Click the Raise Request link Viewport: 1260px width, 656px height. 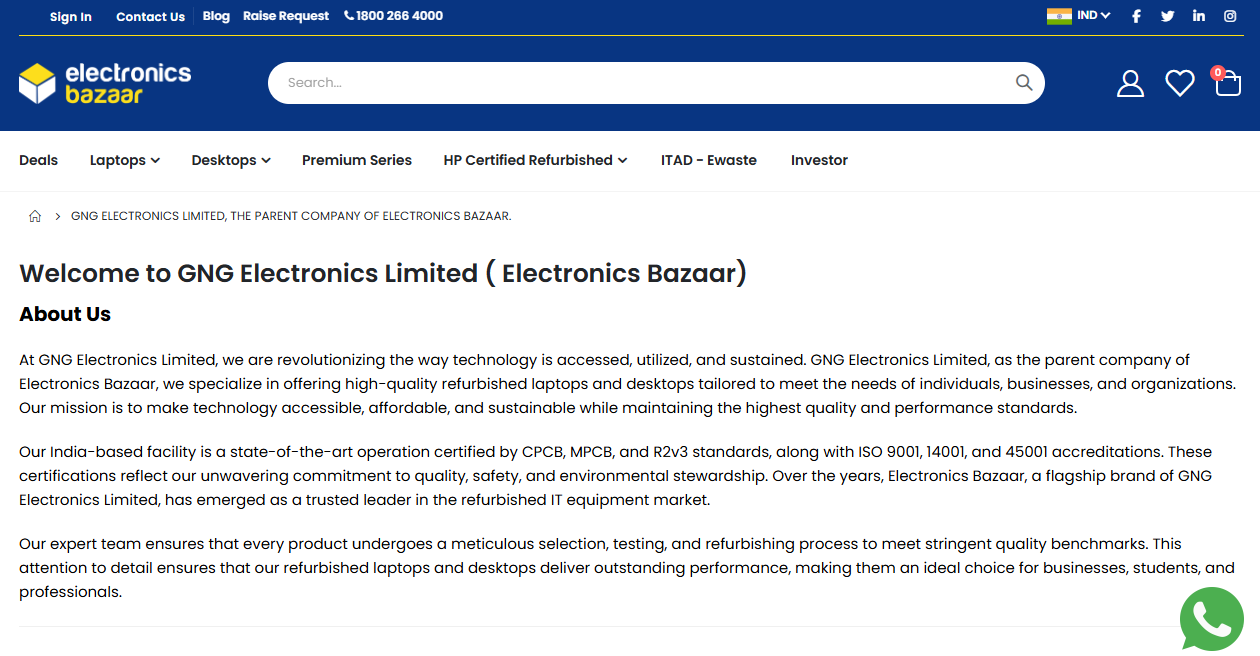pyautogui.click(x=286, y=16)
